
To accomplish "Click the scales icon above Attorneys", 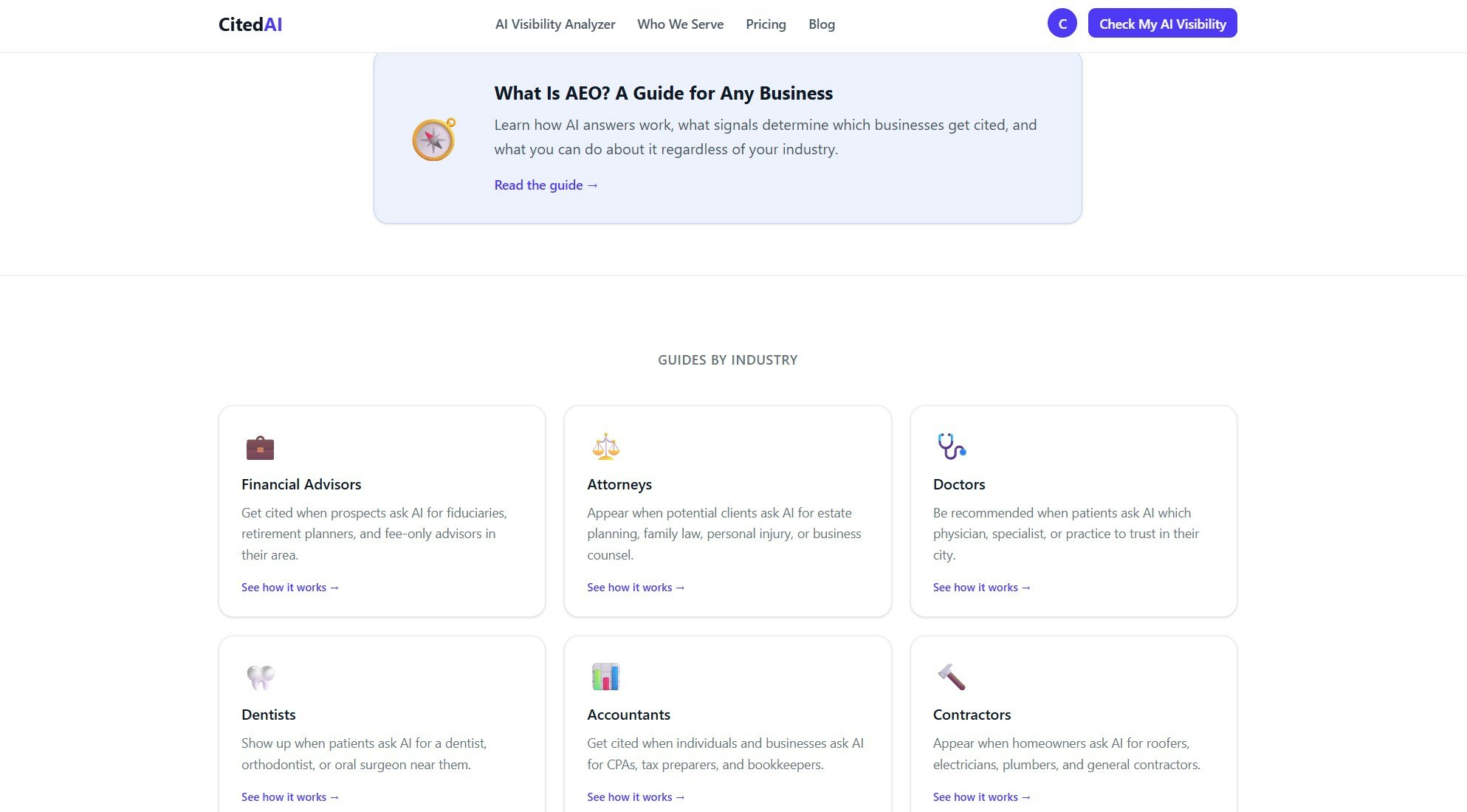I will [605, 447].
